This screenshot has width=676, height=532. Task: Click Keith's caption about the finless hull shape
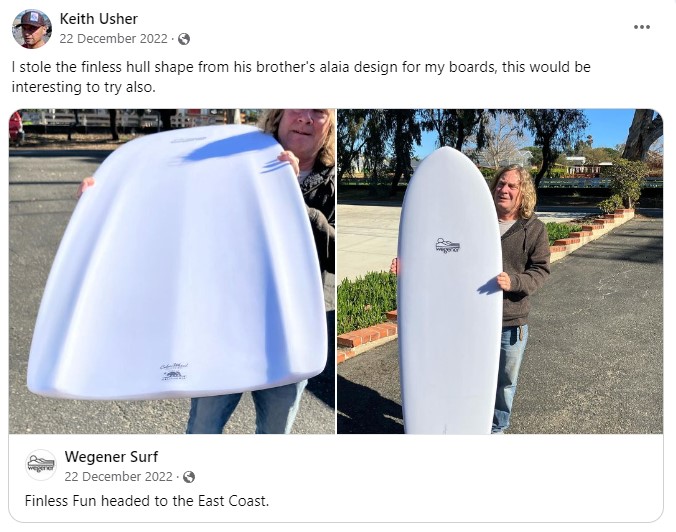pyautogui.click(x=301, y=77)
